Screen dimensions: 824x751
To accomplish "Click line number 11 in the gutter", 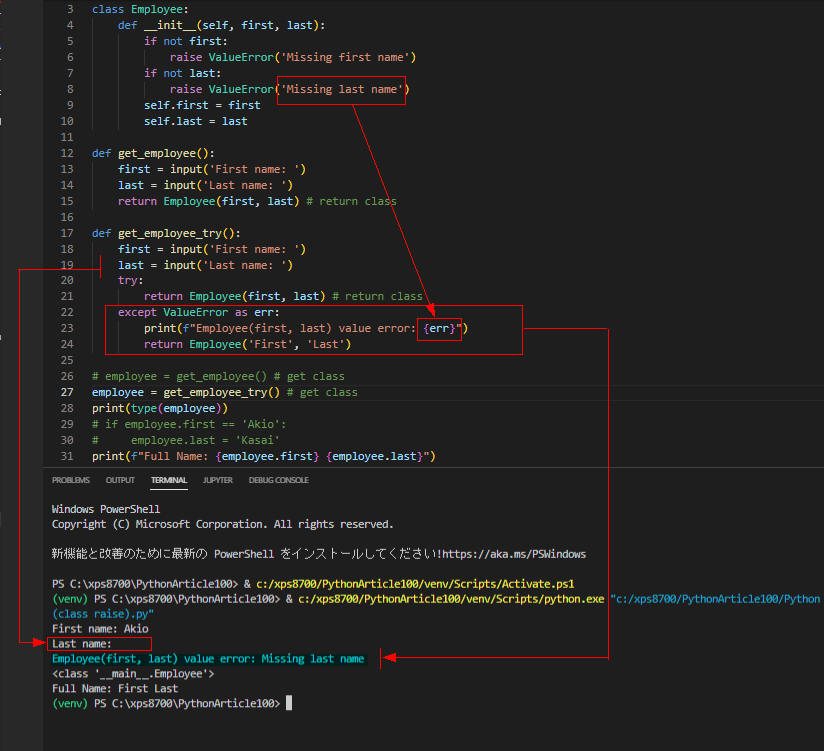I will coord(67,137).
